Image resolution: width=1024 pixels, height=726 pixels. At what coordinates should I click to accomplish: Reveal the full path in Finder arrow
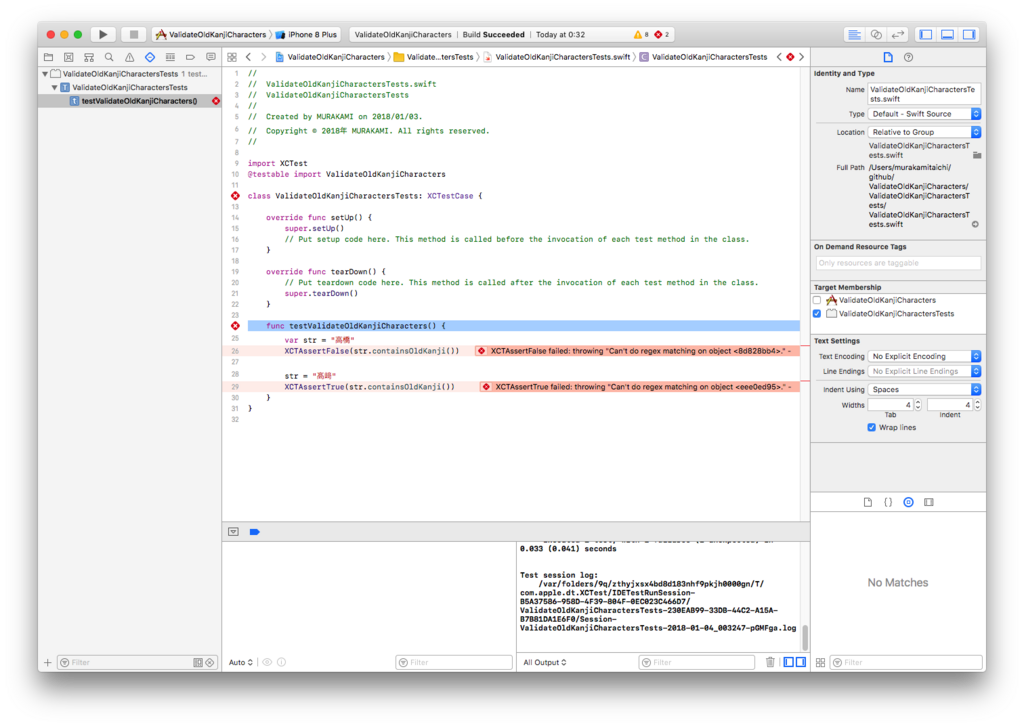coord(975,225)
